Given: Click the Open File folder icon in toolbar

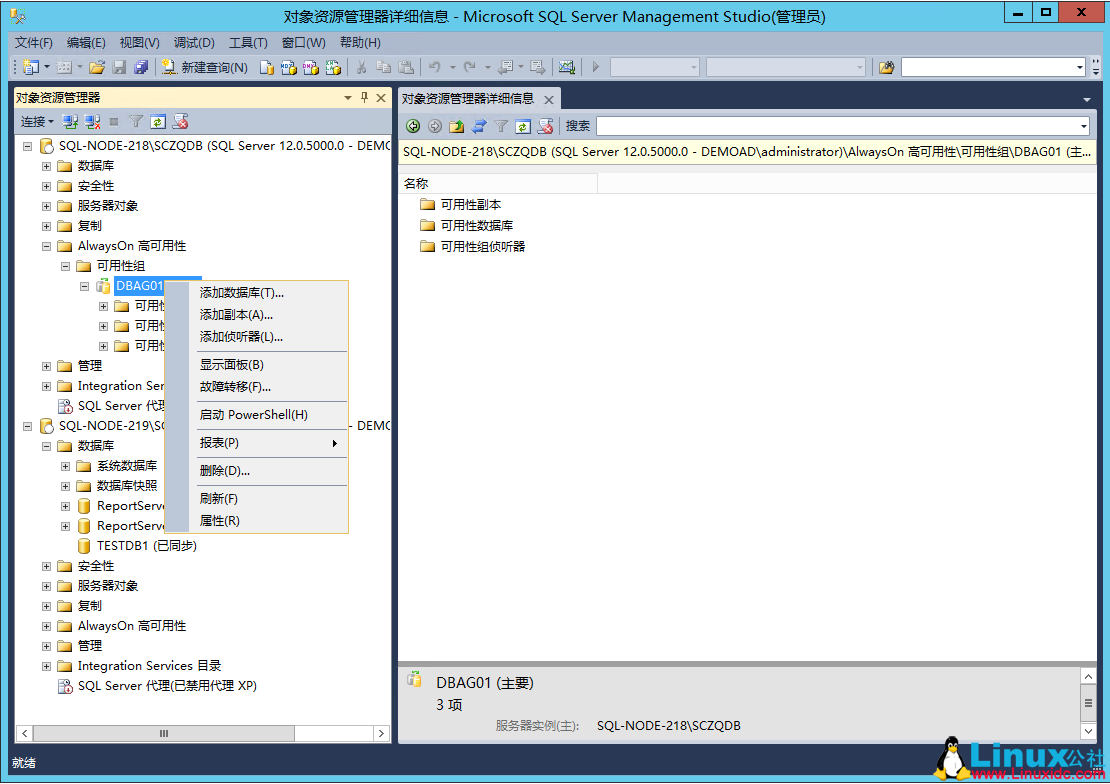Looking at the screenshot, I should [95, 66].
